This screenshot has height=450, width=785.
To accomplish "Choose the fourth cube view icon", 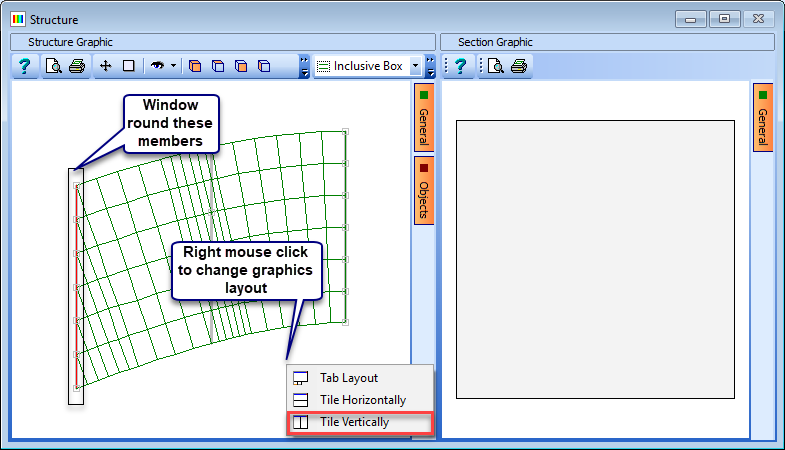I will point(264,66).
